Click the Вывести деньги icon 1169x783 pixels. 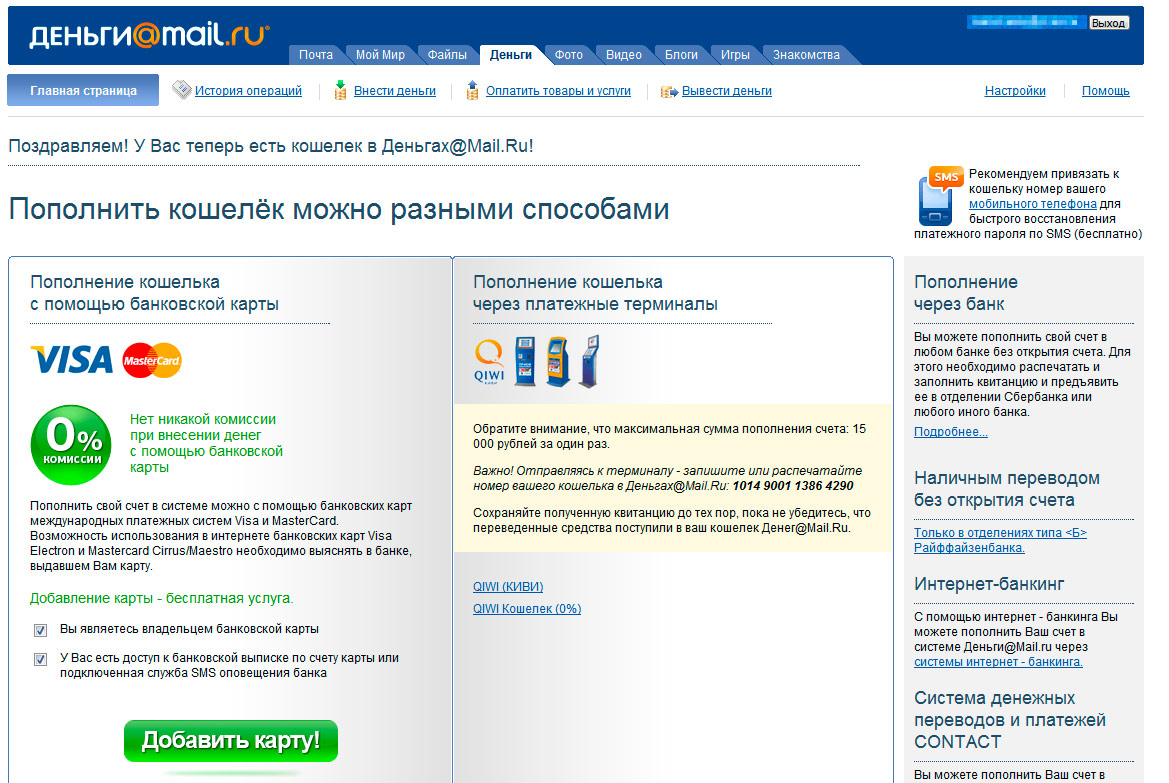click(x=669, y=91)
